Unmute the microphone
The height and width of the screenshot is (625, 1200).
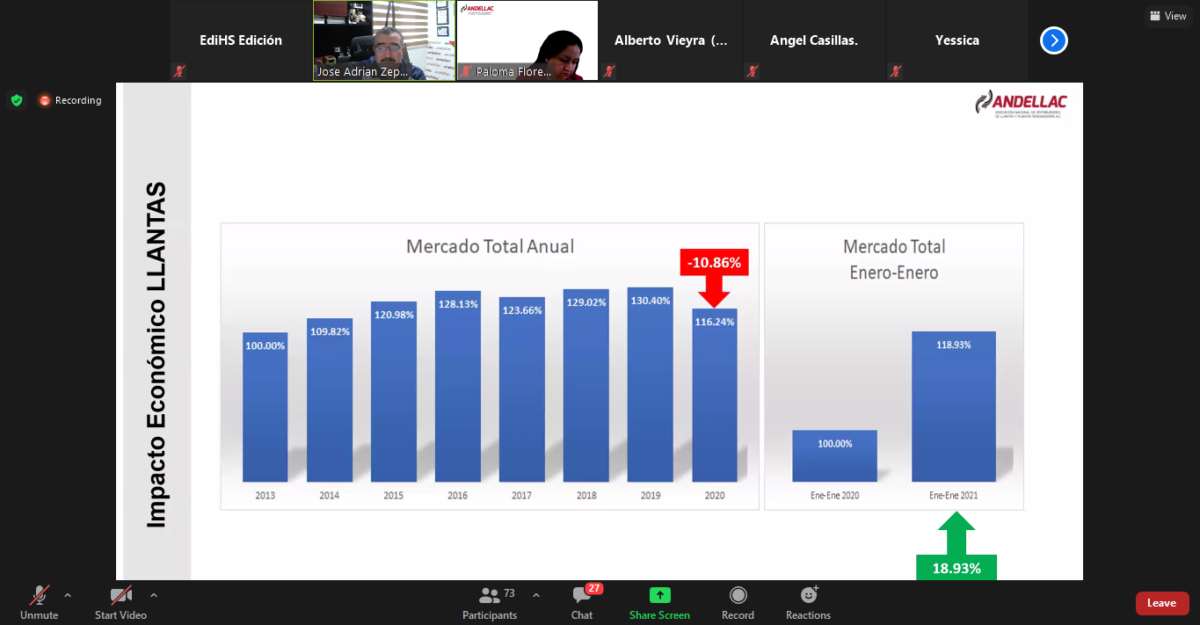(x=39, y=596)
